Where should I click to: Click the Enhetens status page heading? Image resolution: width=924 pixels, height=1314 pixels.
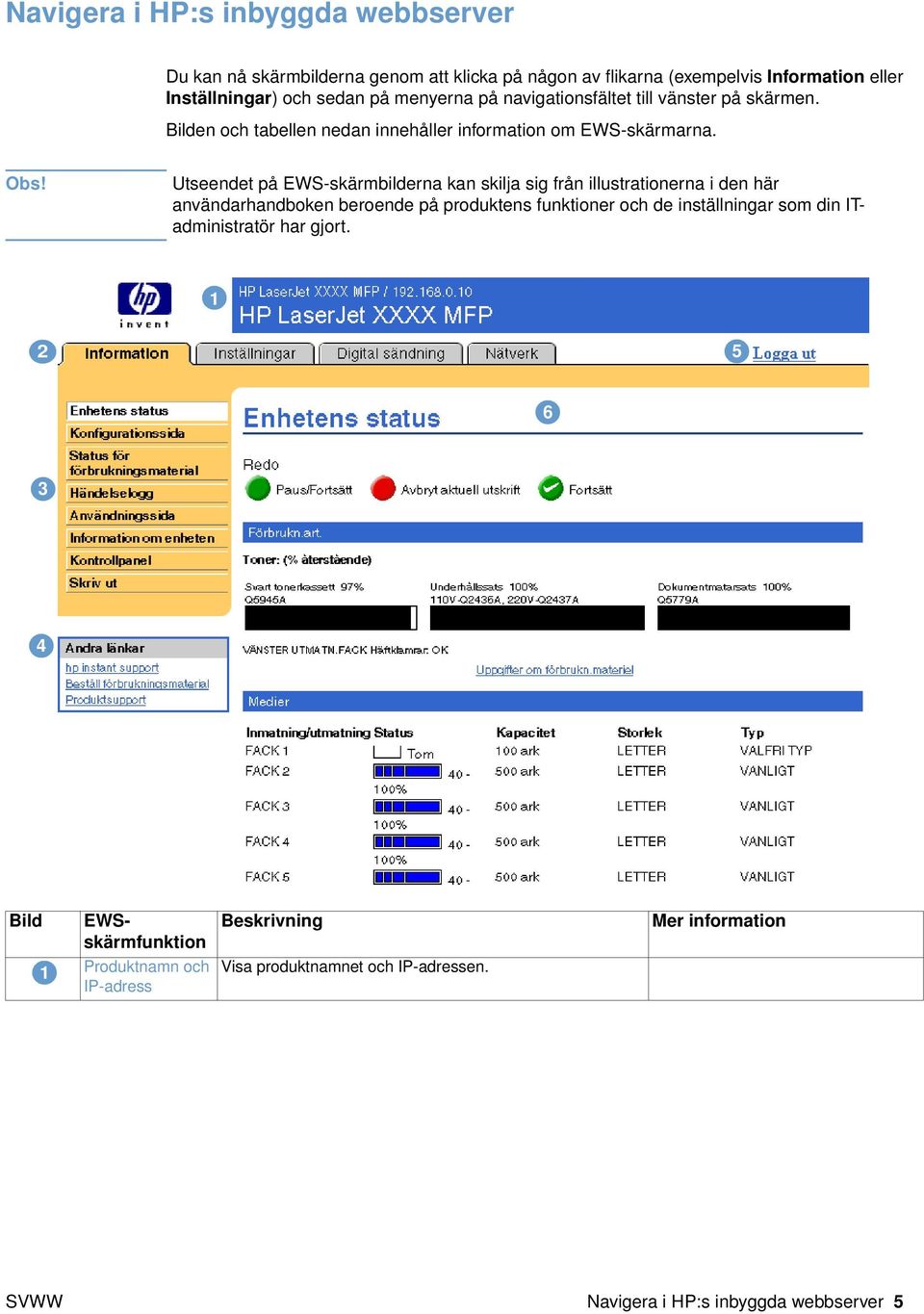342,419
